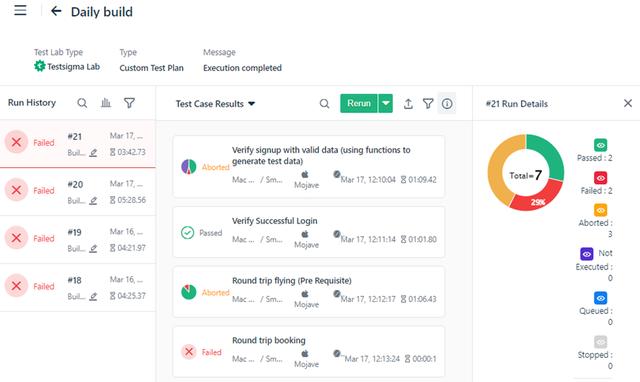
Task: Show the Run History bar chart view
Action: [x=106, y=103]
